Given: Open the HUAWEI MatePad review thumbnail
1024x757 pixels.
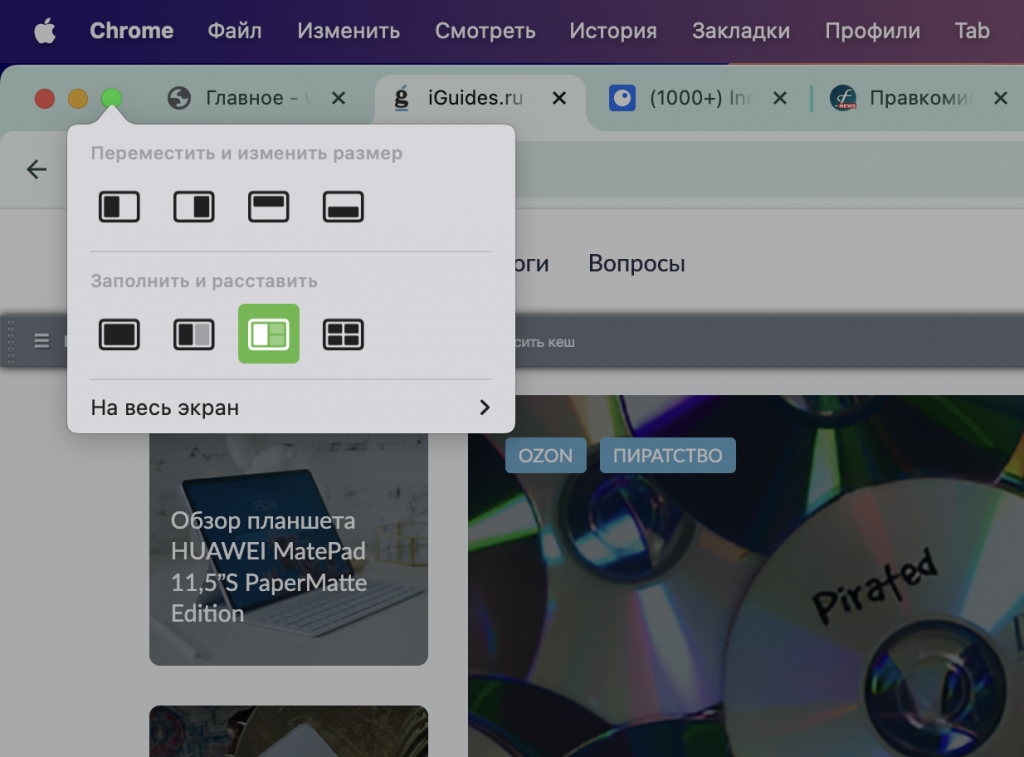Looking at the screenshot, I should coord(288,549).
